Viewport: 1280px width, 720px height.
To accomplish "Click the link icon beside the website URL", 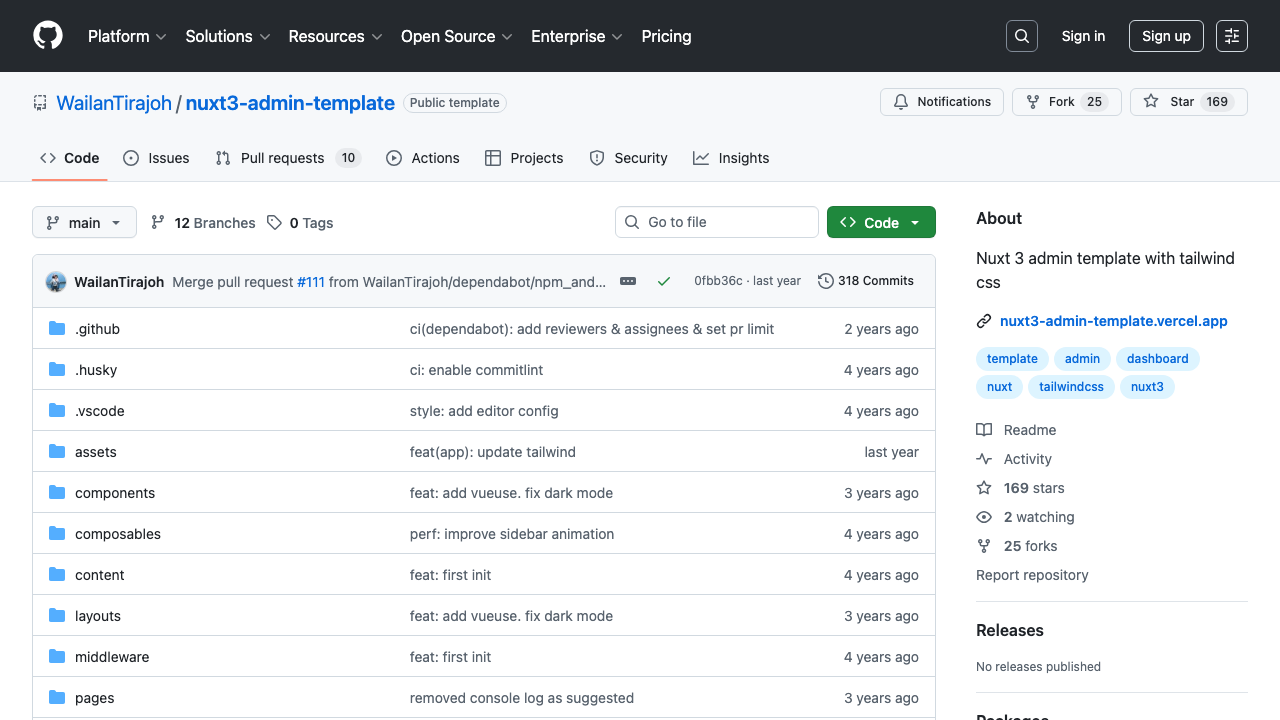I will pyautogui.click(x=983, y=321).
